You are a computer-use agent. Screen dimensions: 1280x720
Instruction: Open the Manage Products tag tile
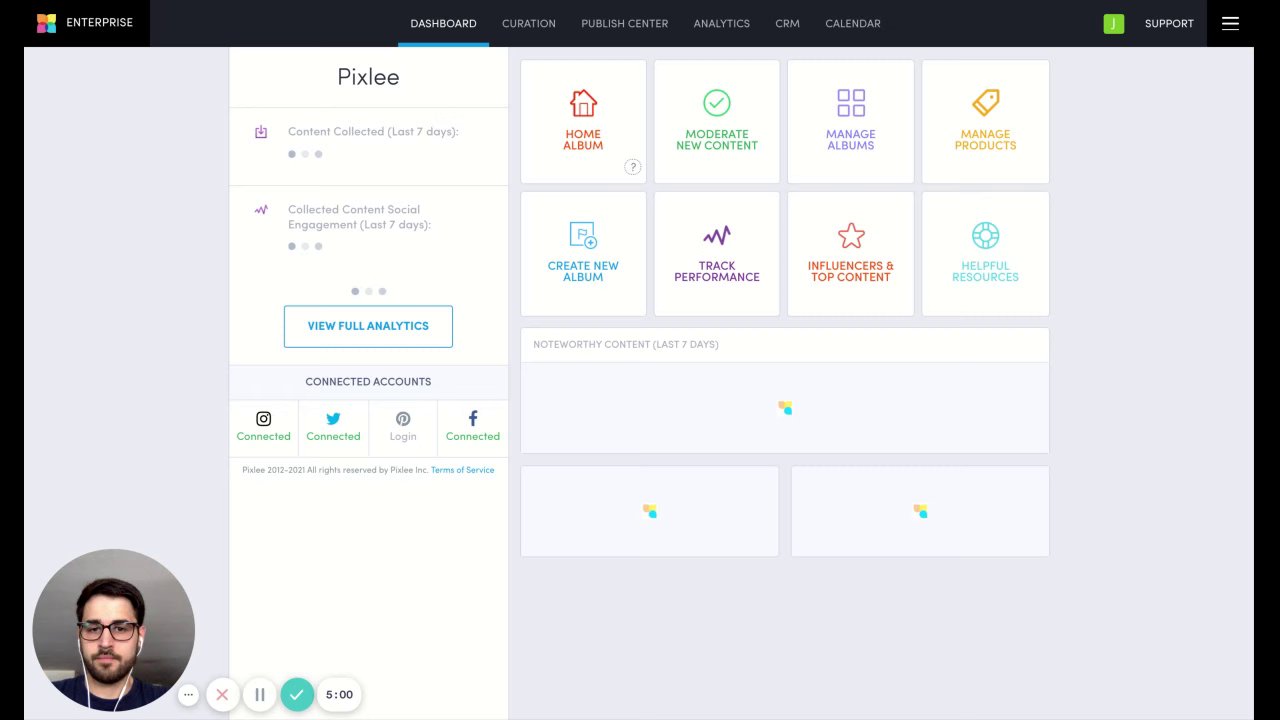(985, 121)
